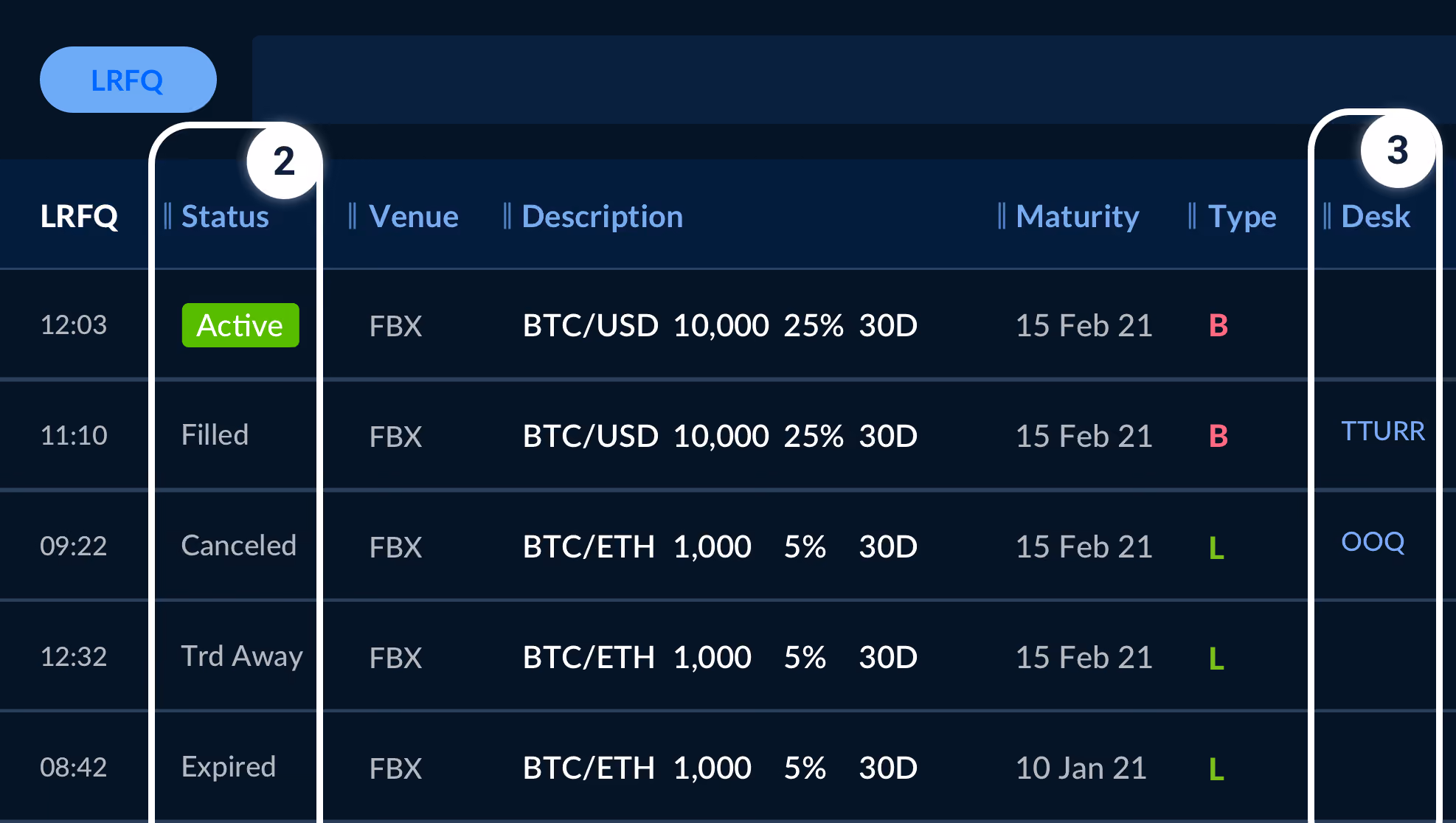Image resolution: width=1456 pixels, height=823 pixels.
Task: Click the Venue column header
Action: click(x=413, y=216)
